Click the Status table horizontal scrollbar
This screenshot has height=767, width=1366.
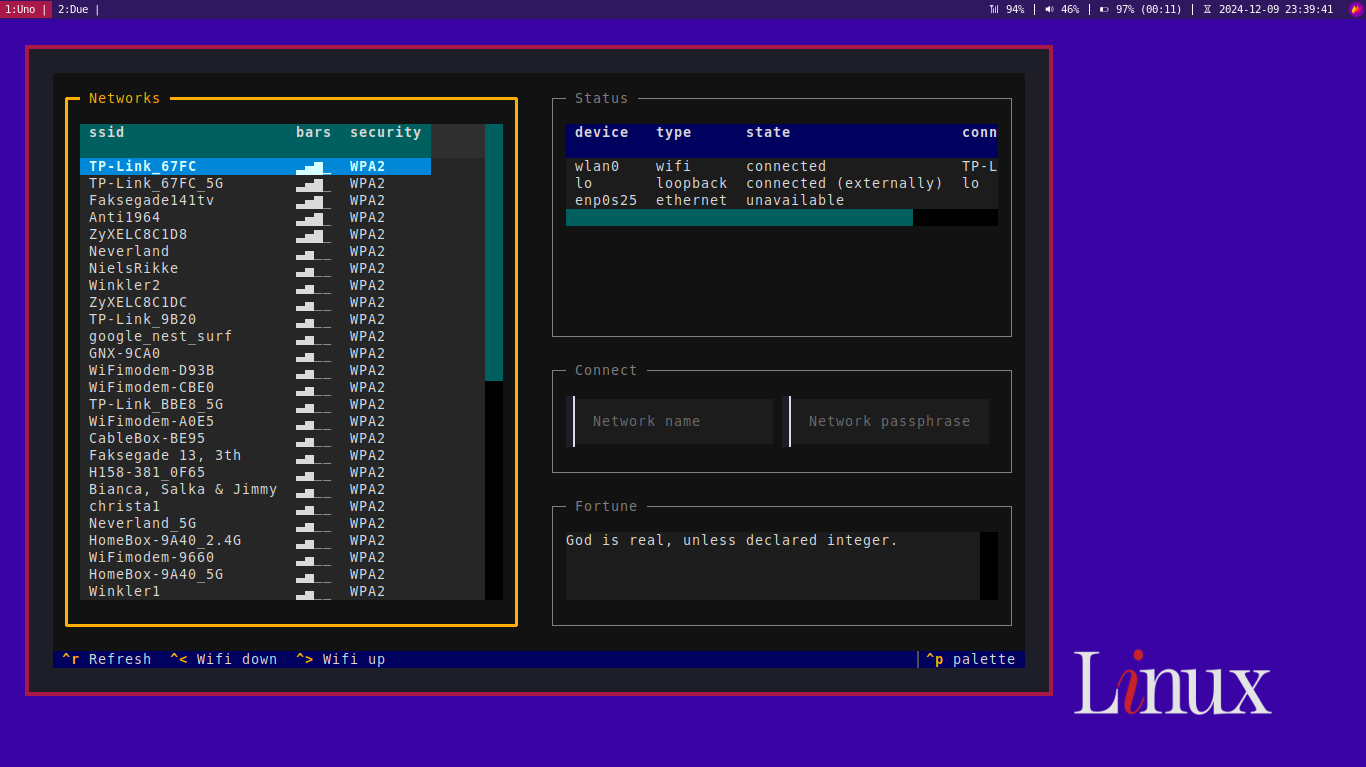click(782, 217)
